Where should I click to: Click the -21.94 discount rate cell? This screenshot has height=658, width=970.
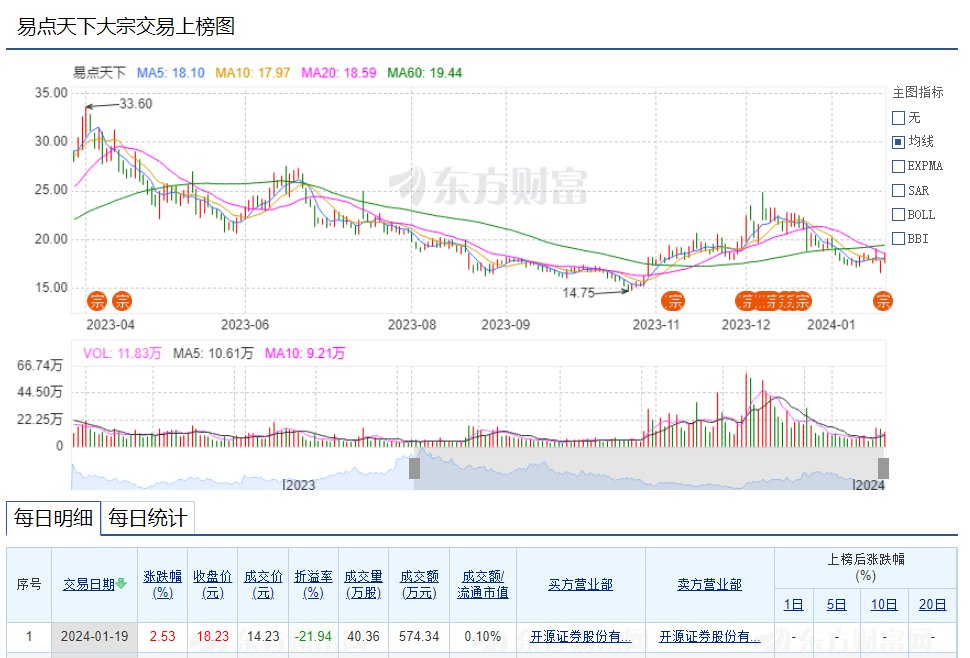(313, 636)
